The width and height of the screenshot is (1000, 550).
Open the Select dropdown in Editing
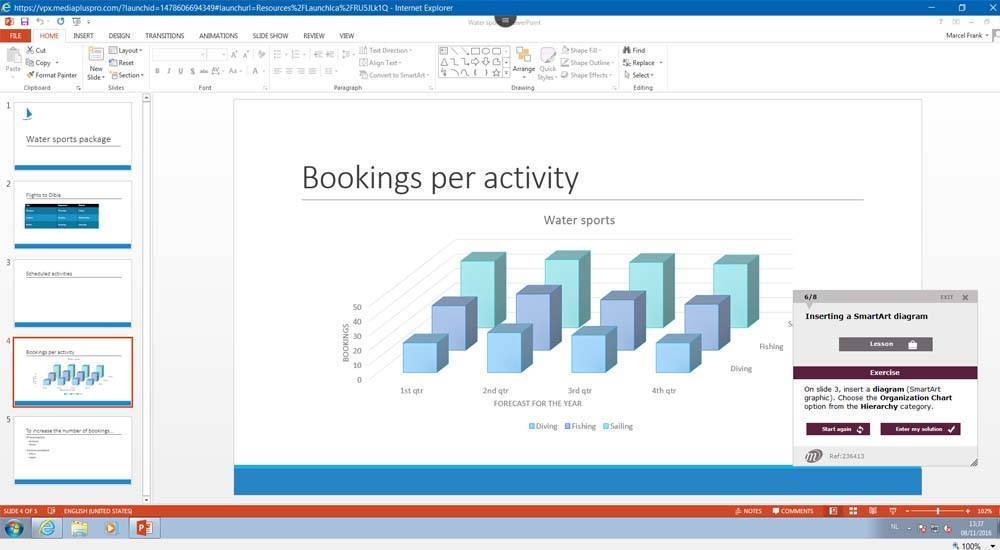[x=641, y=75]
